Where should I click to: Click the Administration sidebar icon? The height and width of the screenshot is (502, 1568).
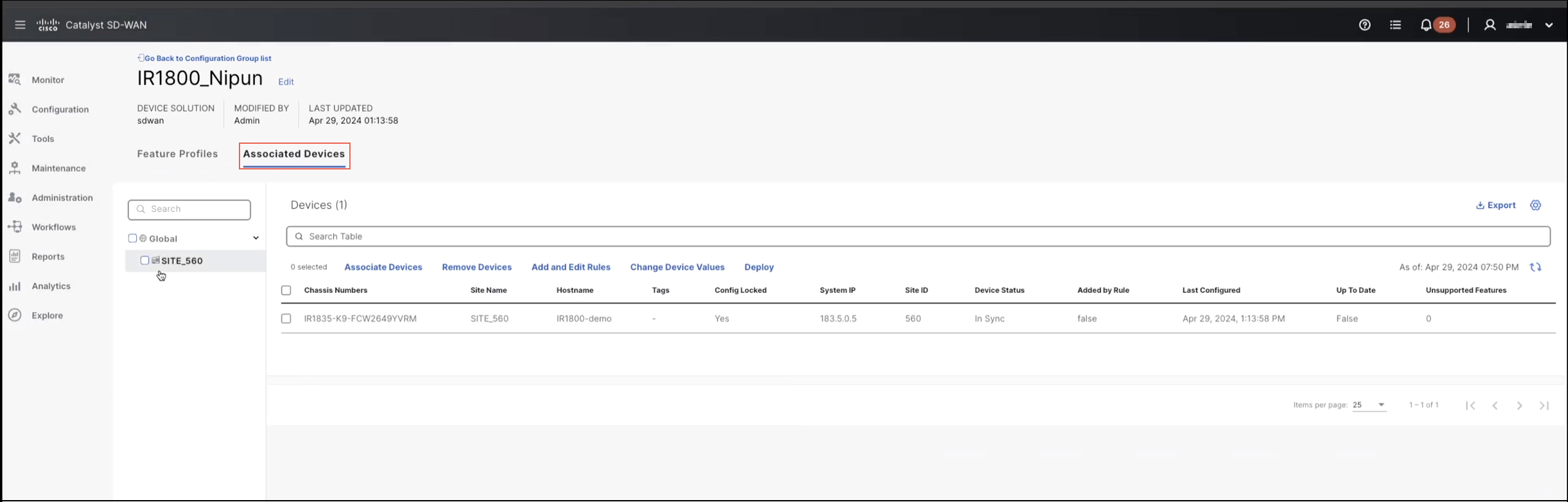coord(15,198)
